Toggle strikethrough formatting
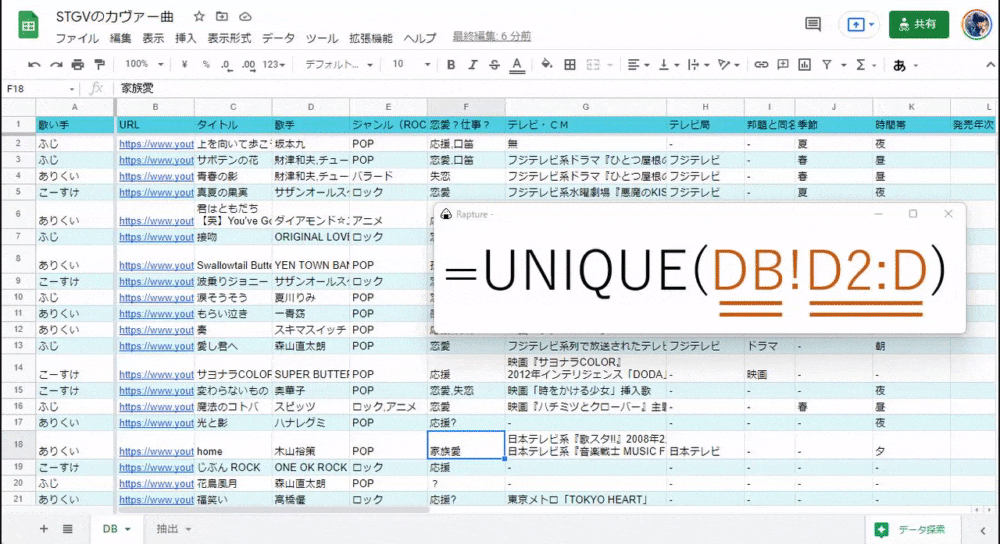The width and height of the screenshot is (1000, 544). point(494,65)
